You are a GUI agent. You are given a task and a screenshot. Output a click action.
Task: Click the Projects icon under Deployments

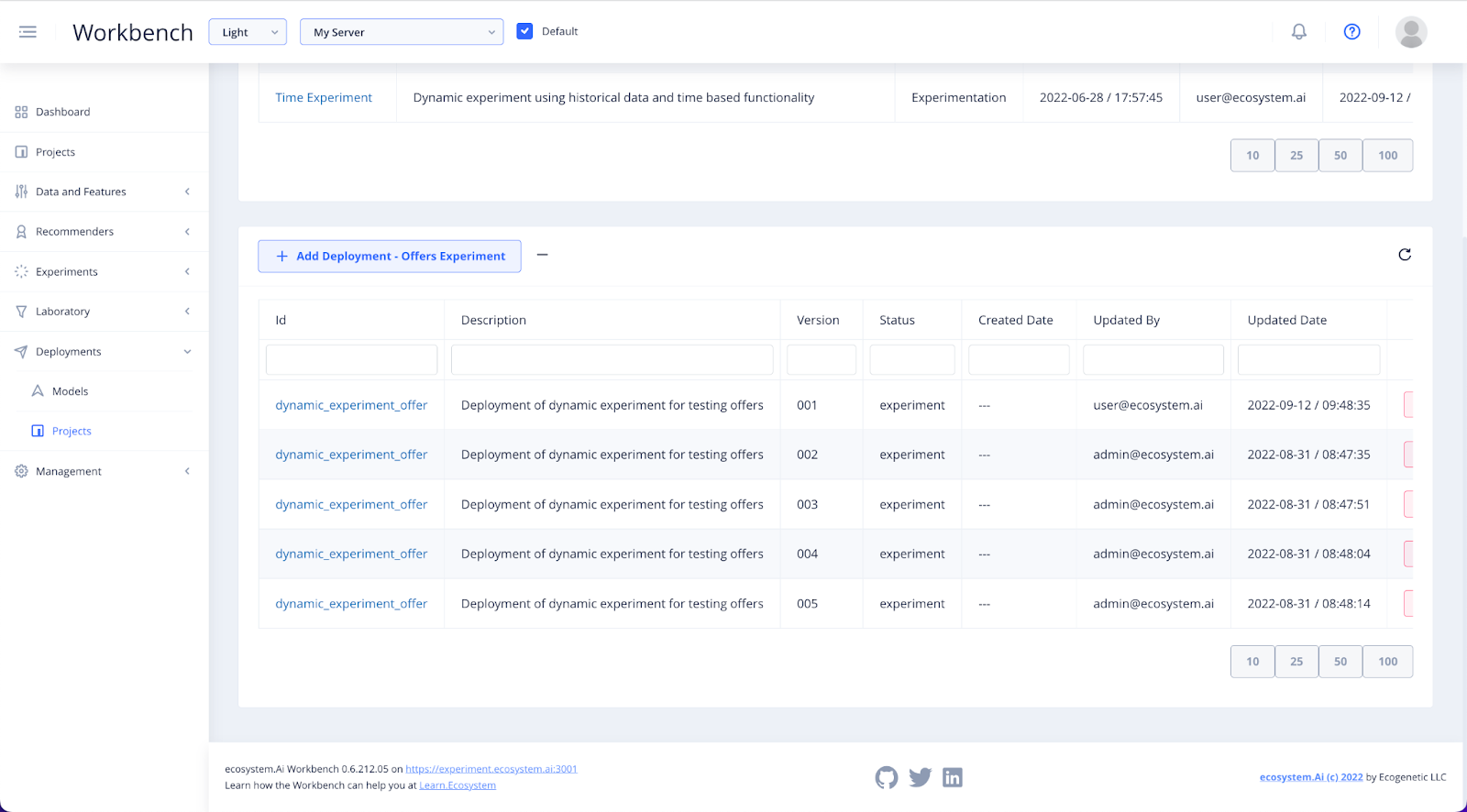tap(38, 431)
